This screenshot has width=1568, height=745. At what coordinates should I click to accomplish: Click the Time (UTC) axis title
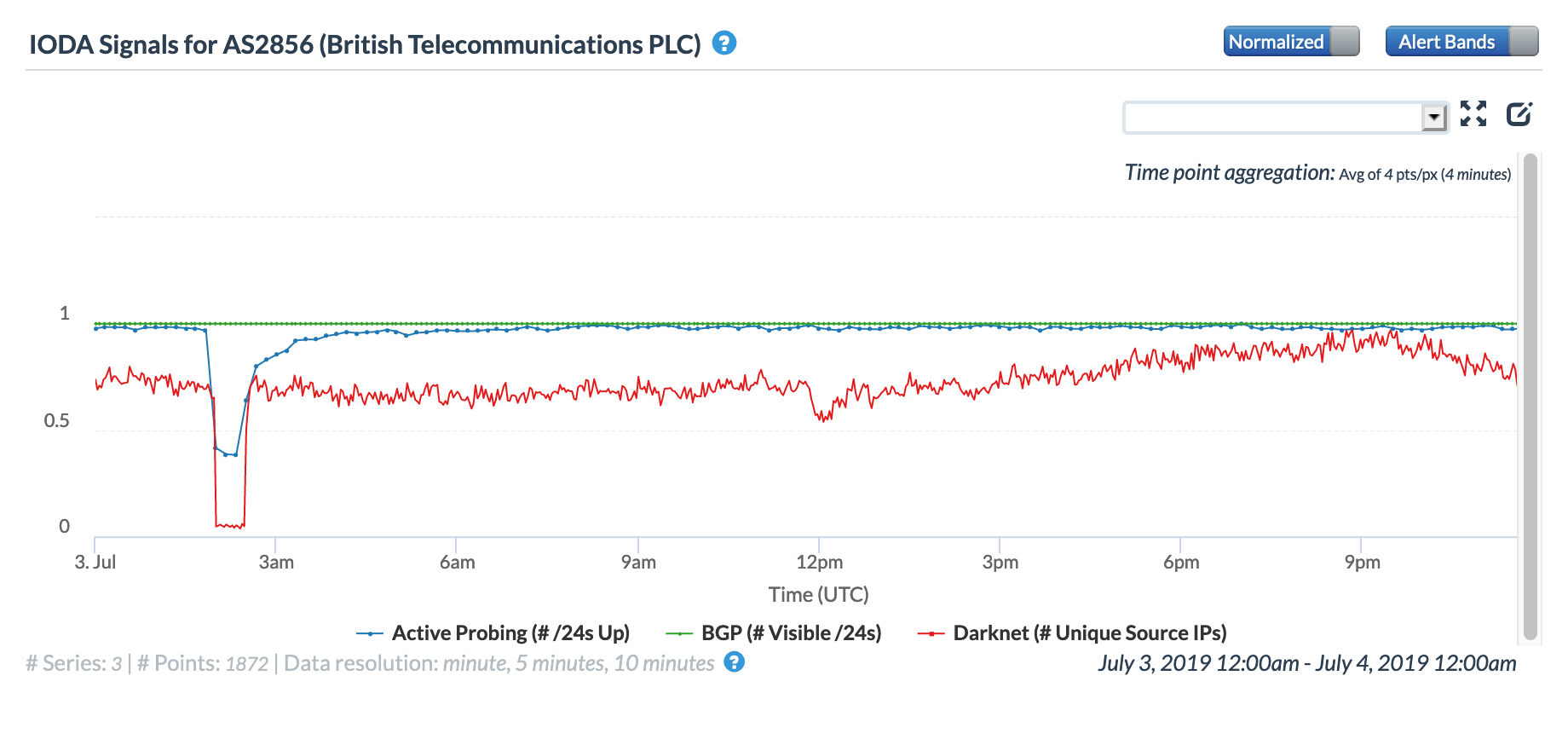point(818,595)
